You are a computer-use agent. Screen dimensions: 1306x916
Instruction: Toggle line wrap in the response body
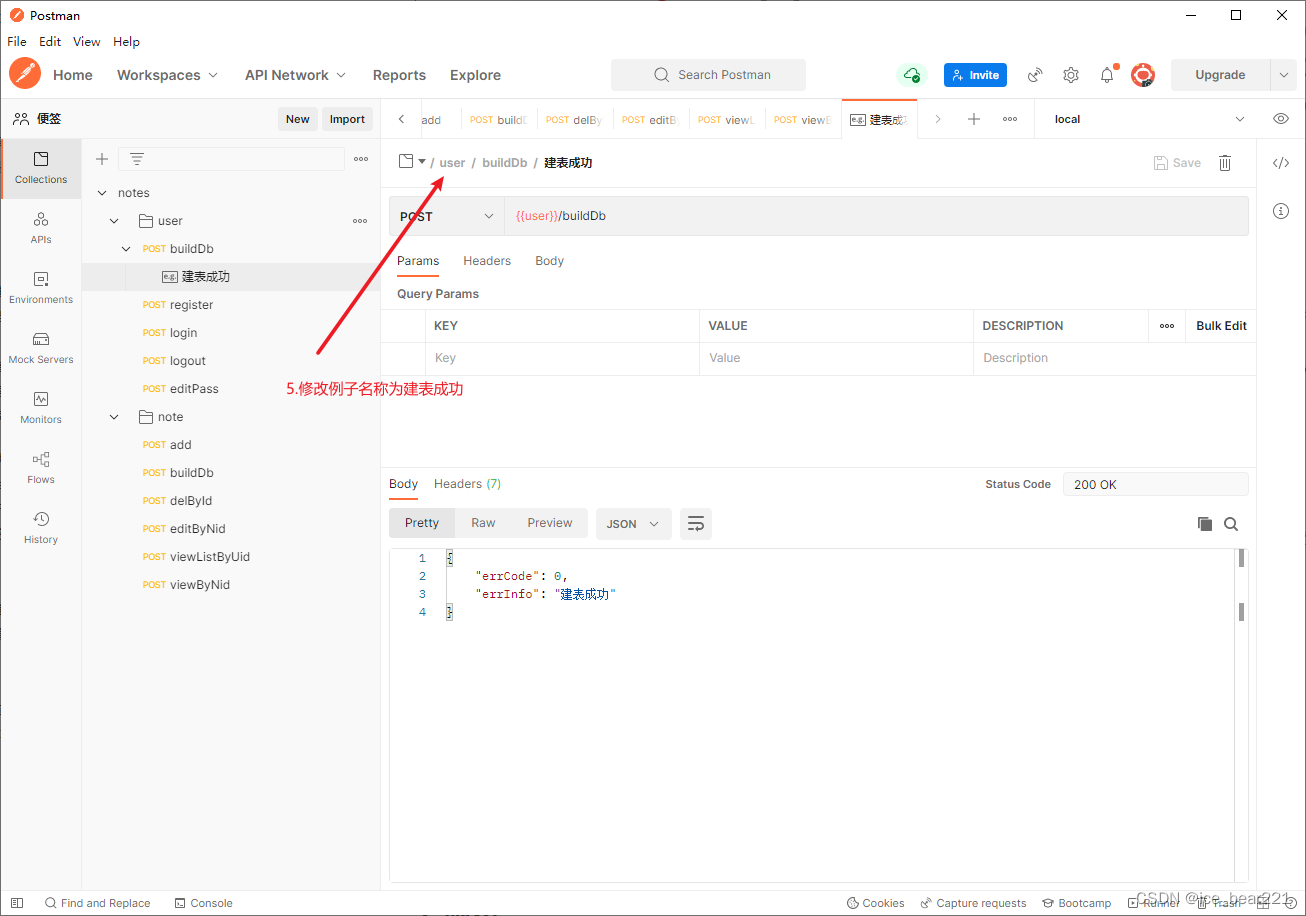(x=696, y=524)
